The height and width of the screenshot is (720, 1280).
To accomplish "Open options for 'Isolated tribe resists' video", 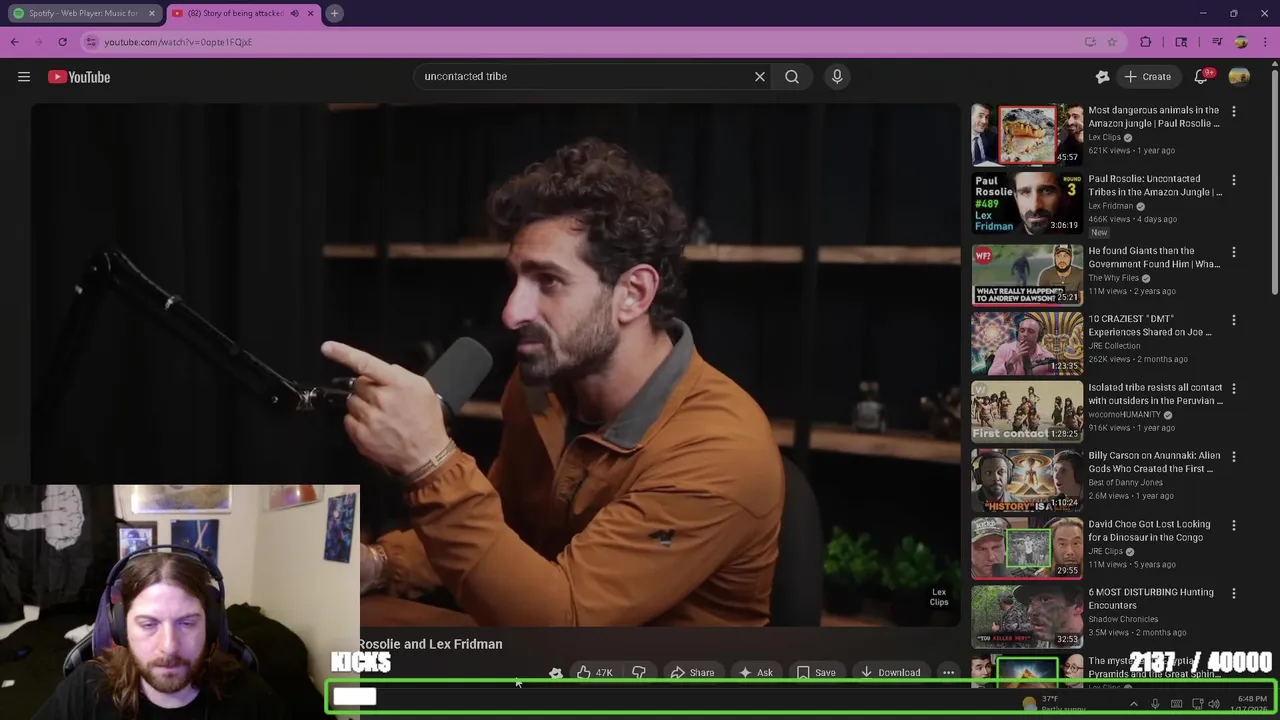I will (1233, 388).
